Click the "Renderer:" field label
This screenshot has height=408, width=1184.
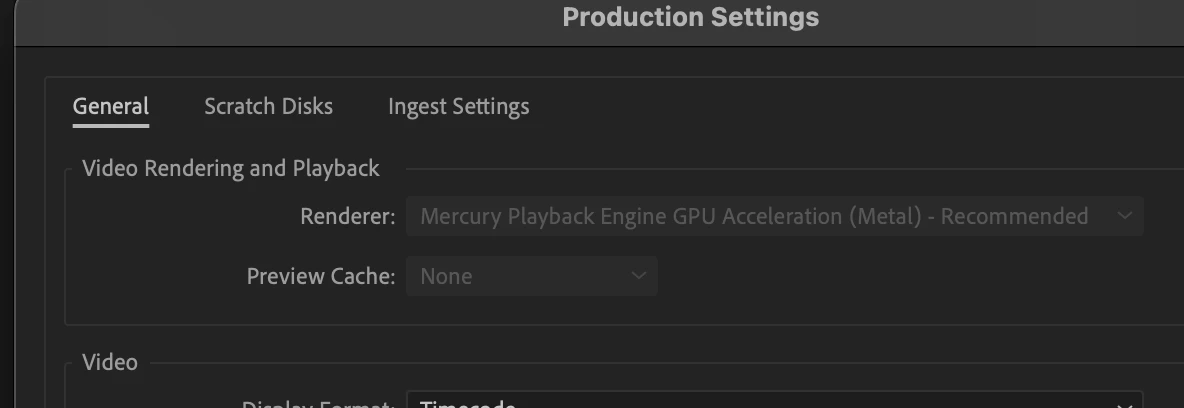347,216
